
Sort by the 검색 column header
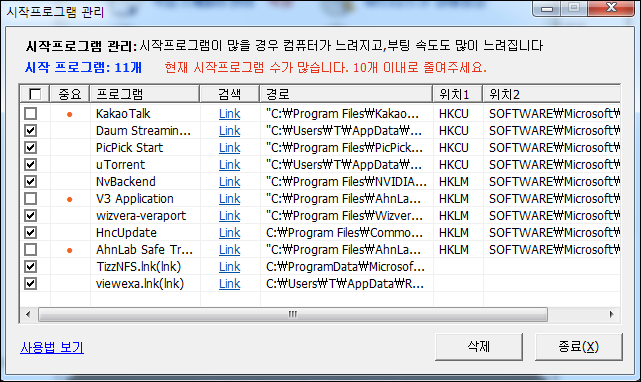coord(229,94)
